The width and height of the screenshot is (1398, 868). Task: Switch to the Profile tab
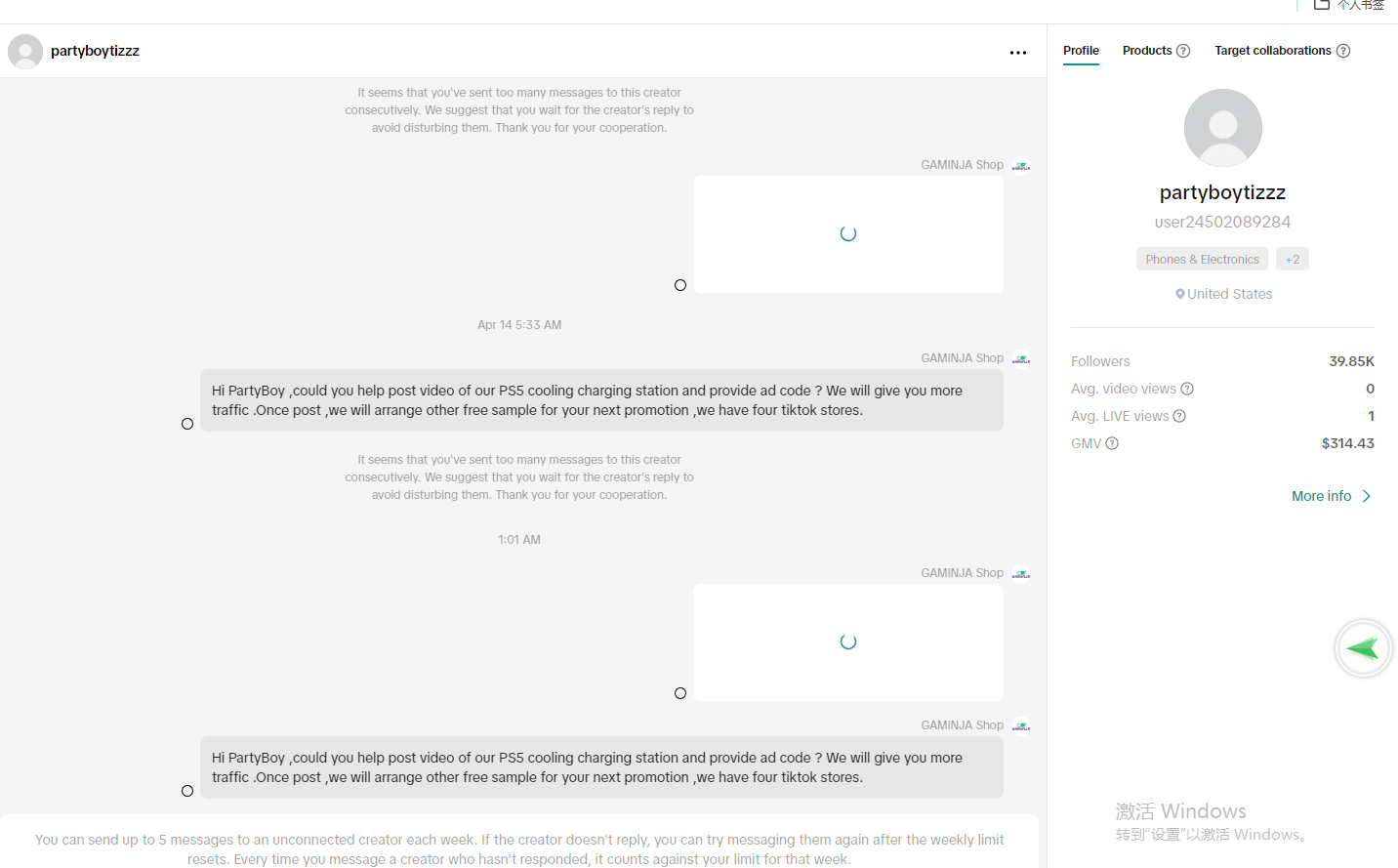(1081, 51)
